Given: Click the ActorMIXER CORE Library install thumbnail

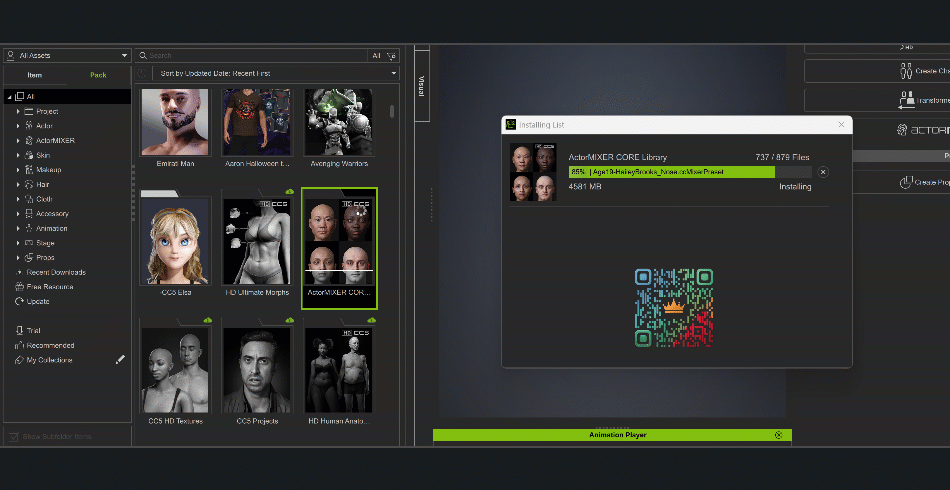Looking at the screenshot, I should (533, 172).
